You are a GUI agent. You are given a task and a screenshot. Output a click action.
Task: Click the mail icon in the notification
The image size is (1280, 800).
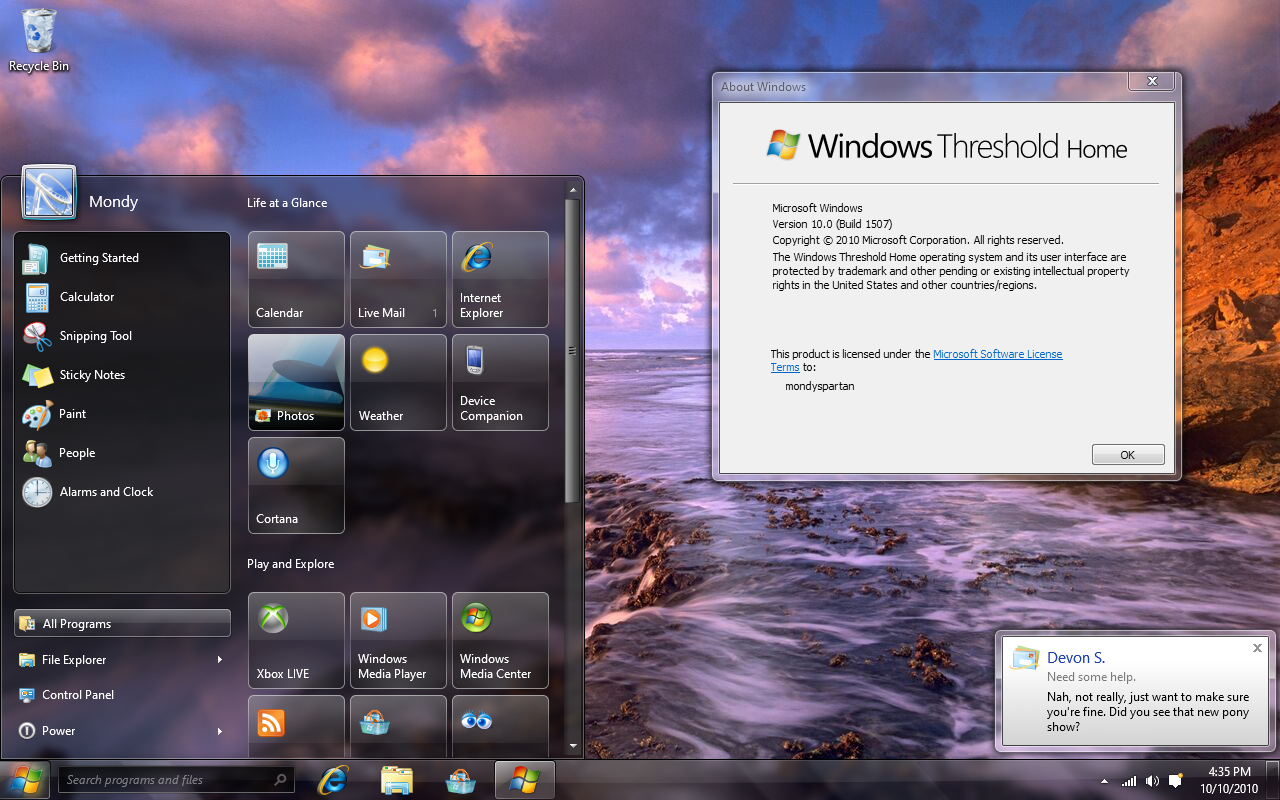pyautogui.click(x=1025, y=657)
